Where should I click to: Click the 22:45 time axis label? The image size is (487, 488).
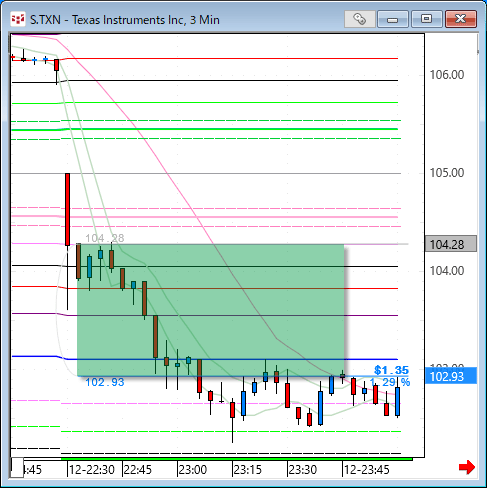[x=138, y=470]
